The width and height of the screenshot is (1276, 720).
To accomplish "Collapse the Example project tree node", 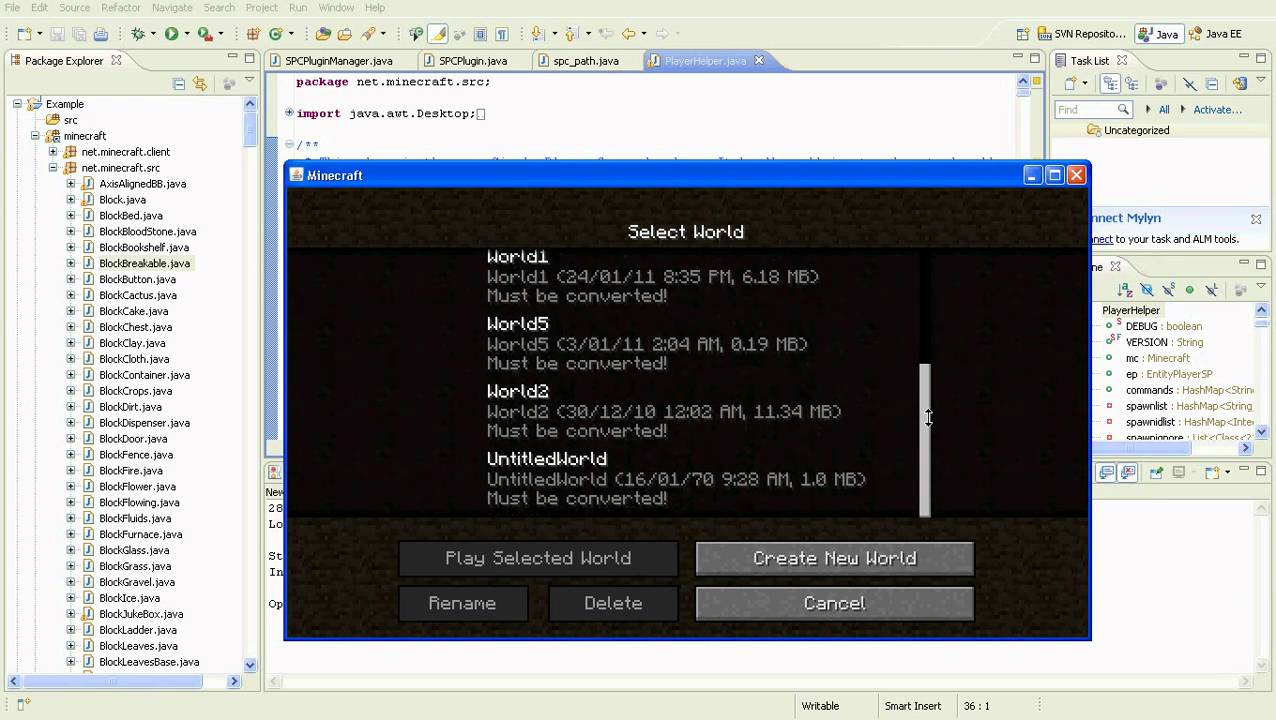I will click(x=17, y=104).
